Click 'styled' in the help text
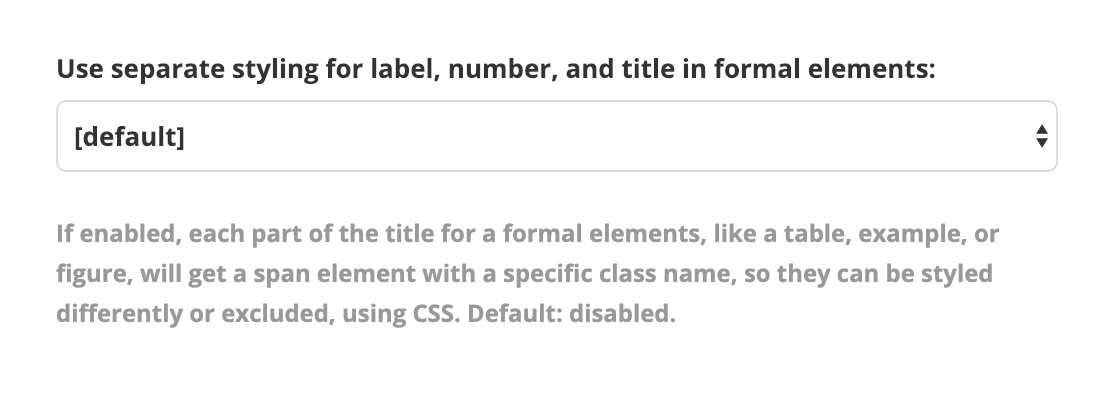 [x=959, y=275]
